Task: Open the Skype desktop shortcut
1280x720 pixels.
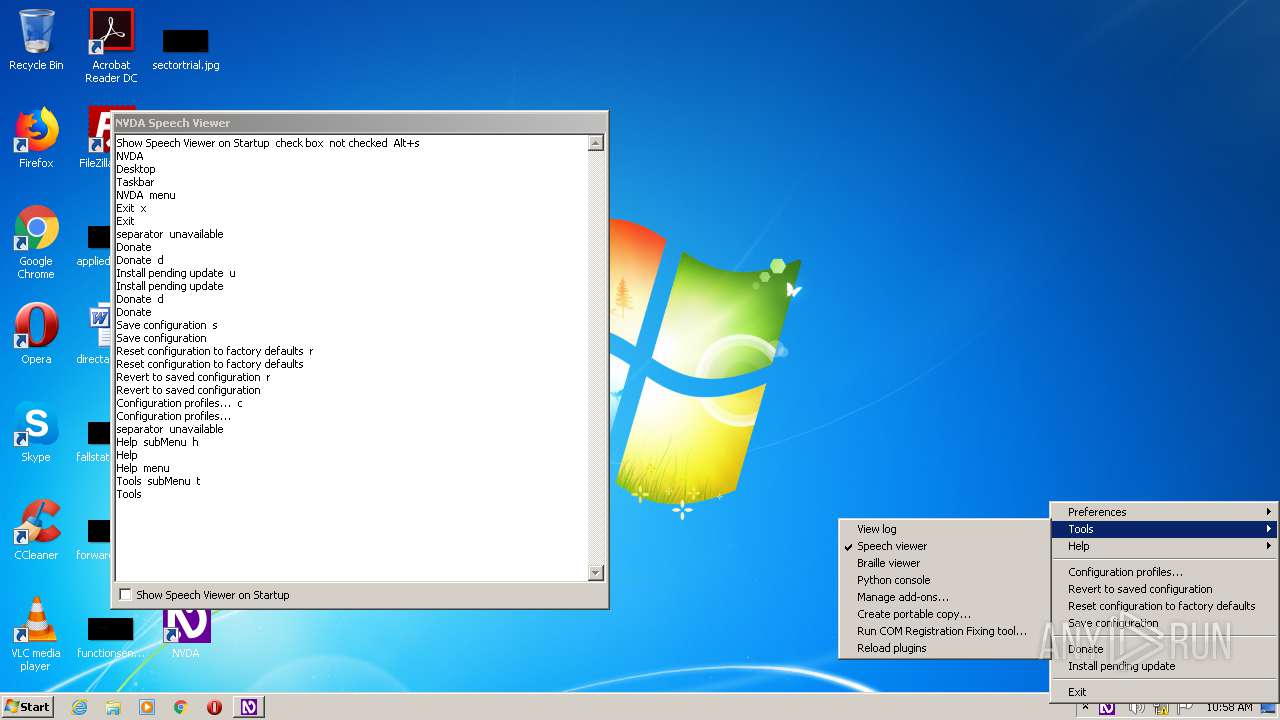Action: coord(36,431)
